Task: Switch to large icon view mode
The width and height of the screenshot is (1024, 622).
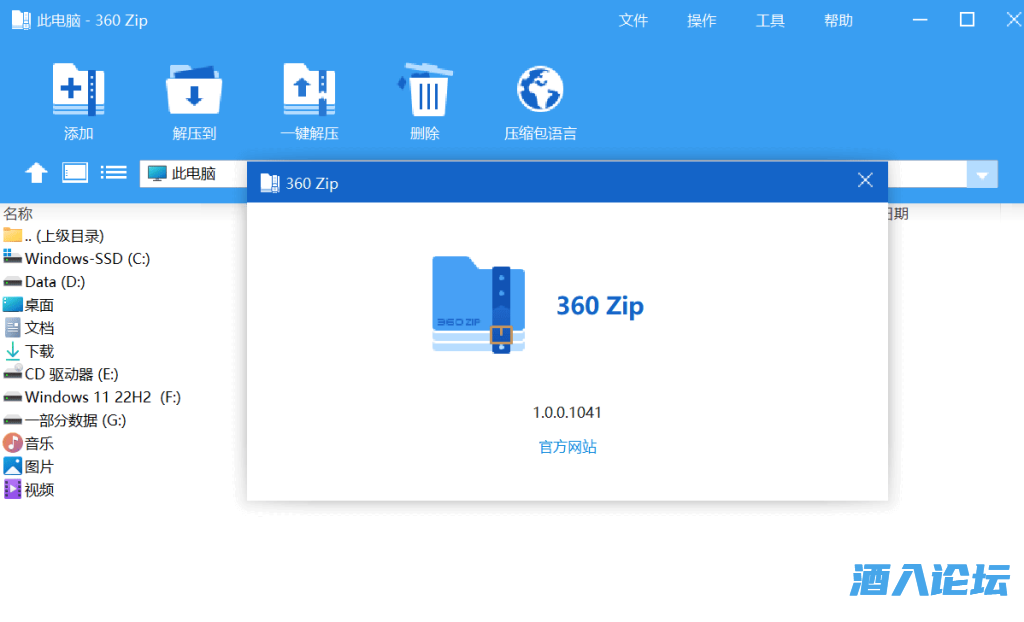Action: click(76, 172)
